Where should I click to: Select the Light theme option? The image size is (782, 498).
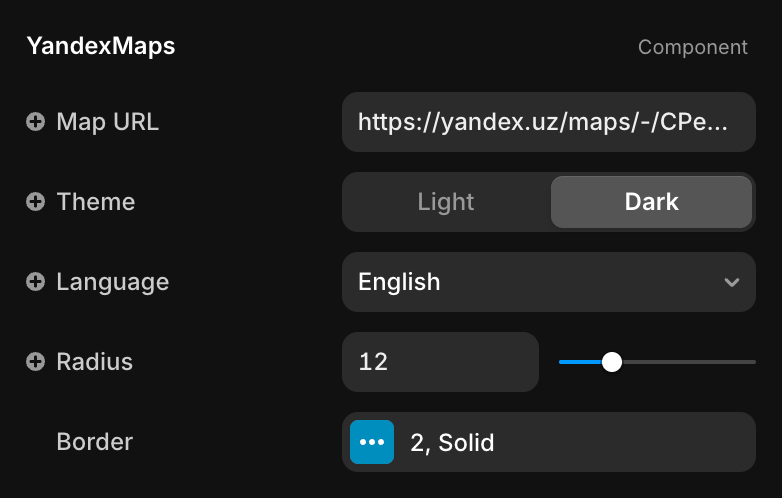(x=446, y=202)
